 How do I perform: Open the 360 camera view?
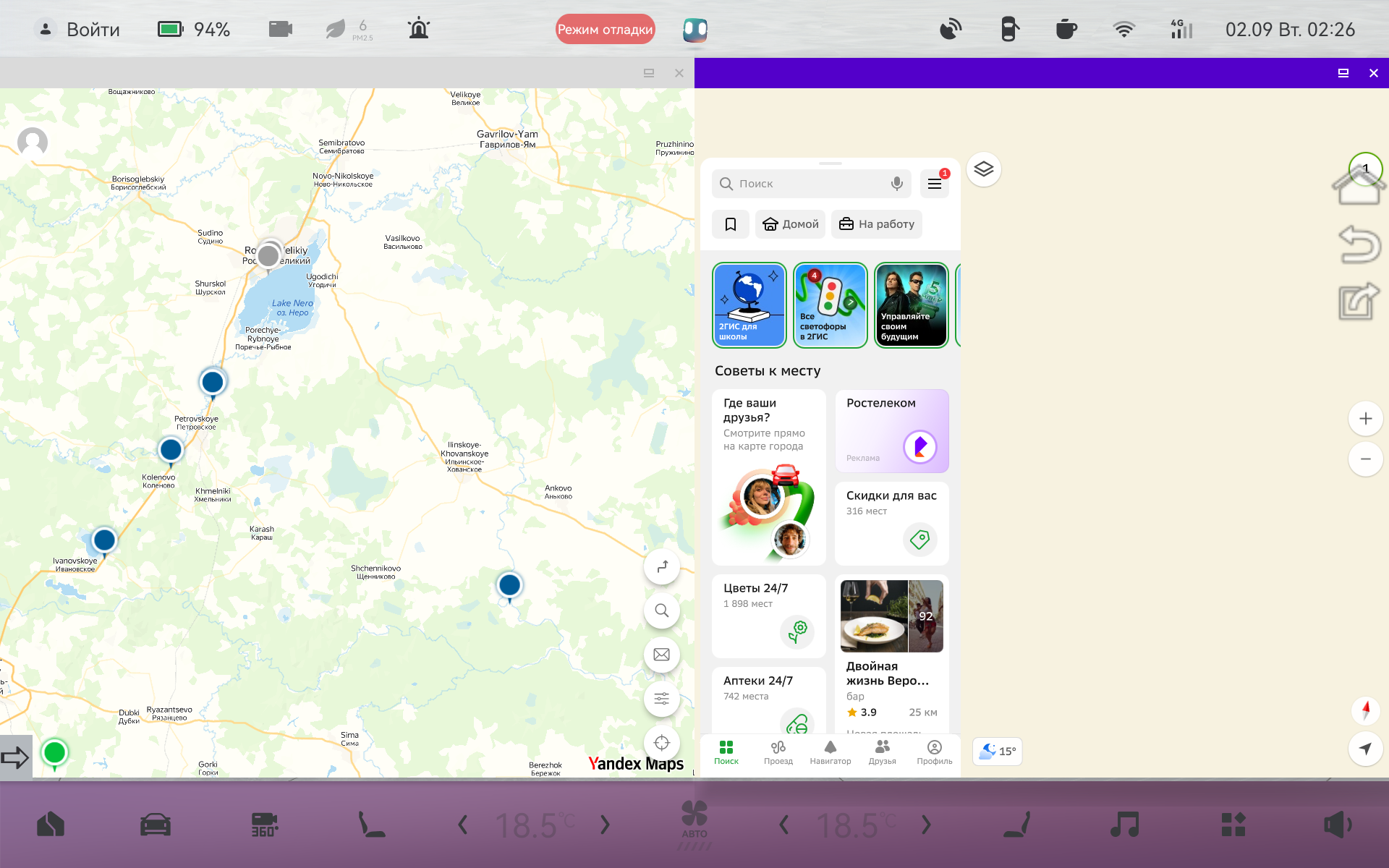[x=264, y=825]
